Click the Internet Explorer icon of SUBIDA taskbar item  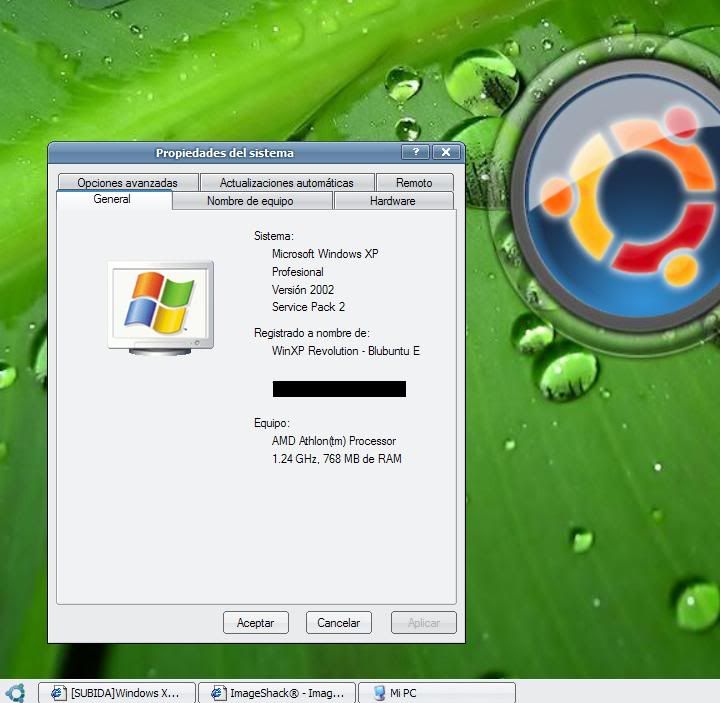point(58,692)
